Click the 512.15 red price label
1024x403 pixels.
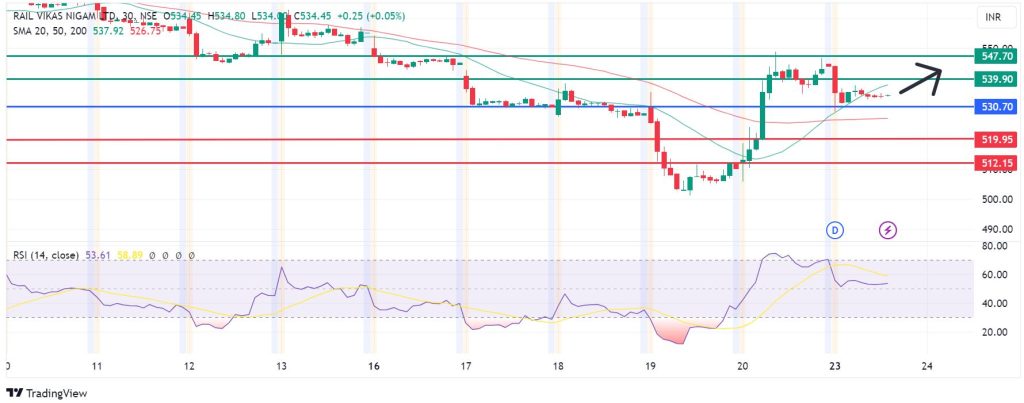pos(997,163)
